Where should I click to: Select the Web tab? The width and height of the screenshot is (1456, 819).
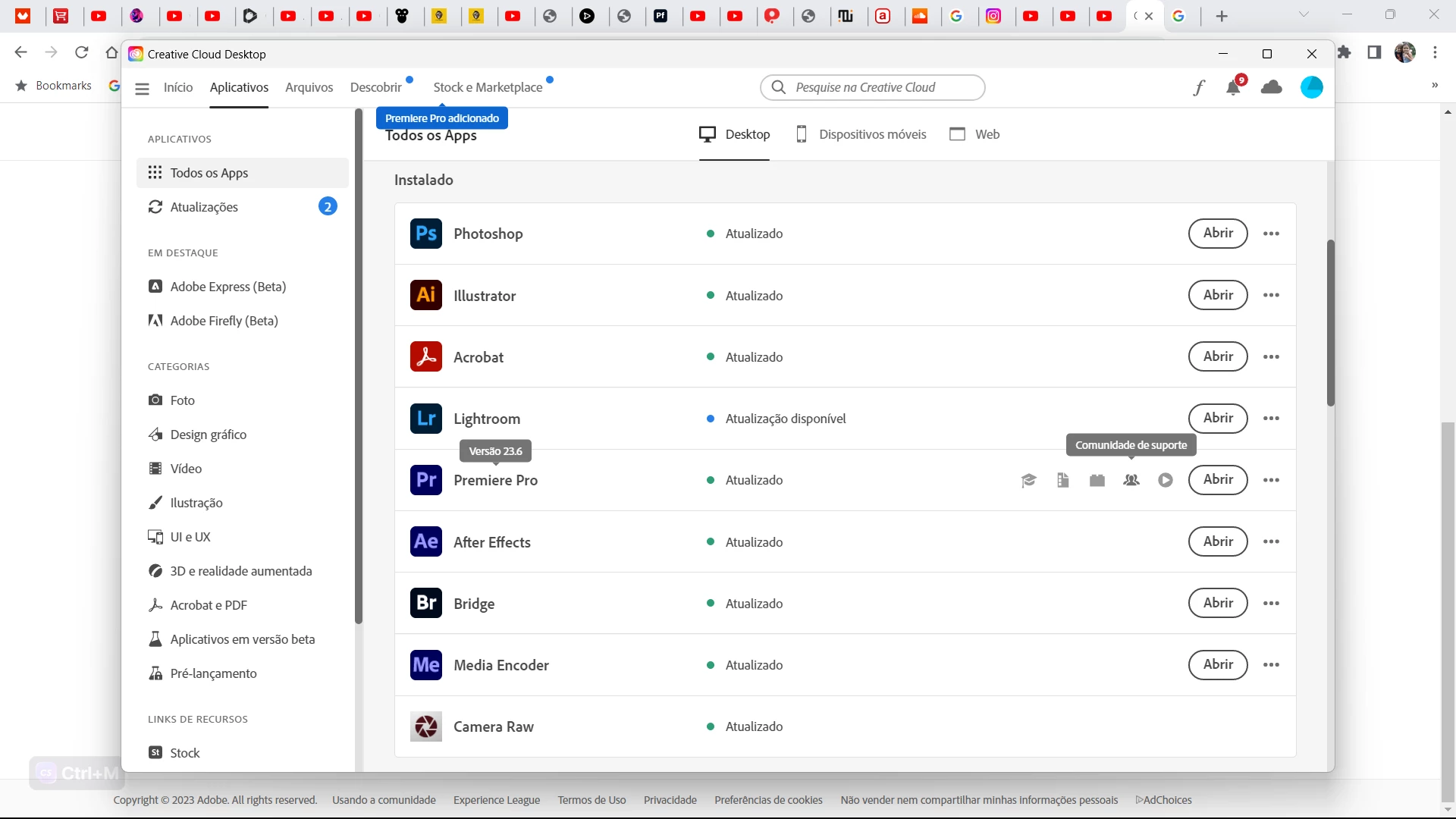tap(975, 134)
